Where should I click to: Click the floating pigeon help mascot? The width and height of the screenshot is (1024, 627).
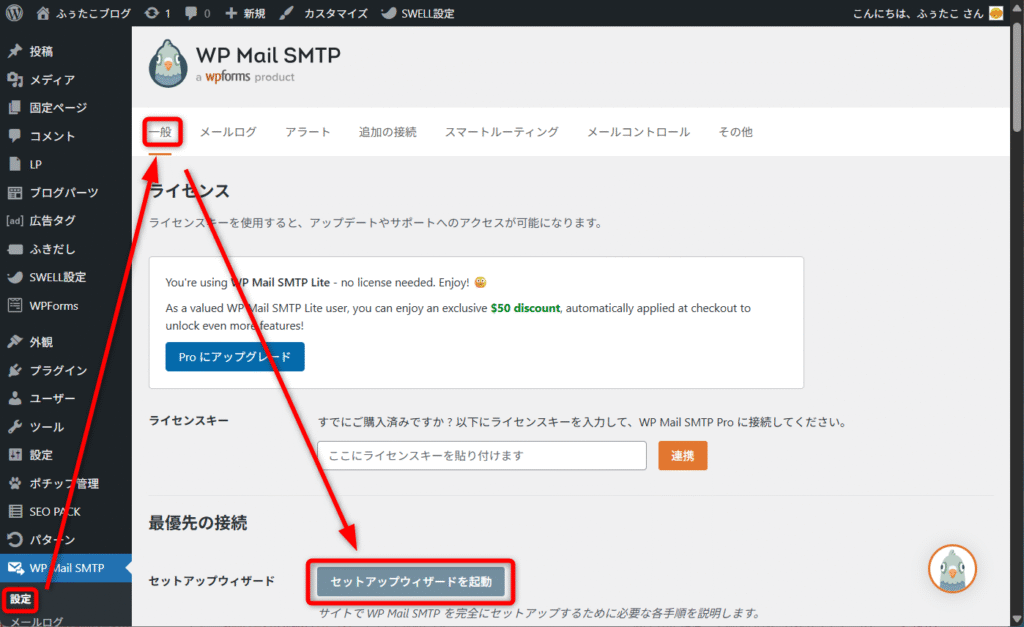point(951,569)
